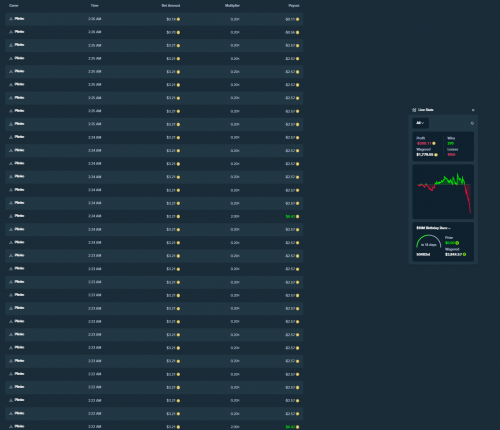The image size is (500, 430).
Task: Click the Live Stats chart icon
Action: 414,110
